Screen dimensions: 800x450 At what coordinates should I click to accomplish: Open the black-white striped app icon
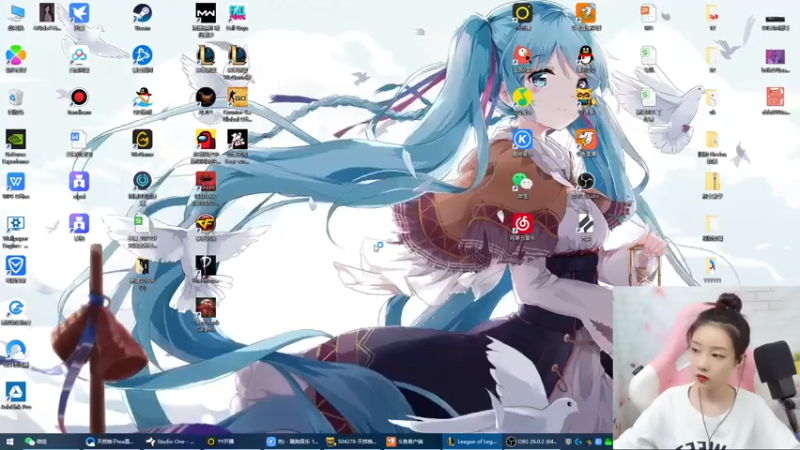[586, 223]
